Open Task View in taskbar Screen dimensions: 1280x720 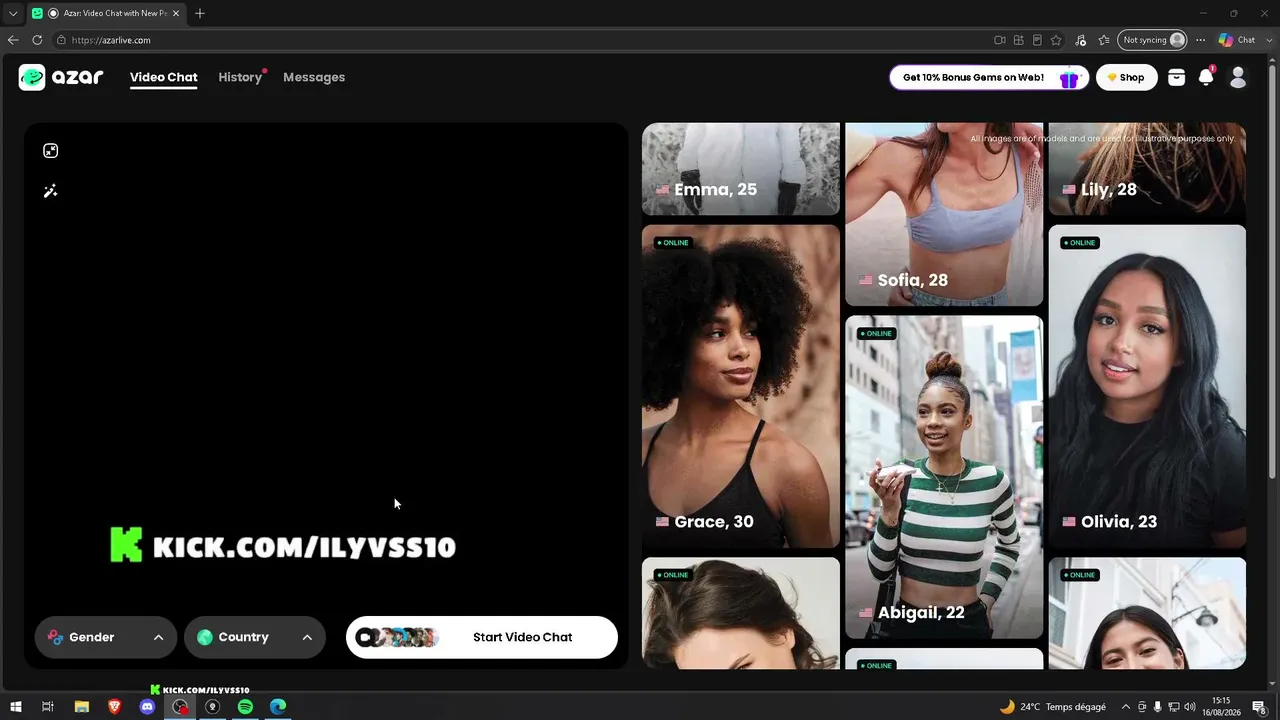tap(47, 707)
